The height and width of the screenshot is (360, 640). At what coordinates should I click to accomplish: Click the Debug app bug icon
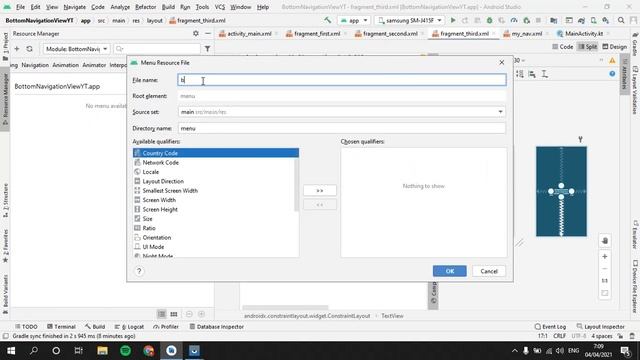point(489,20)
